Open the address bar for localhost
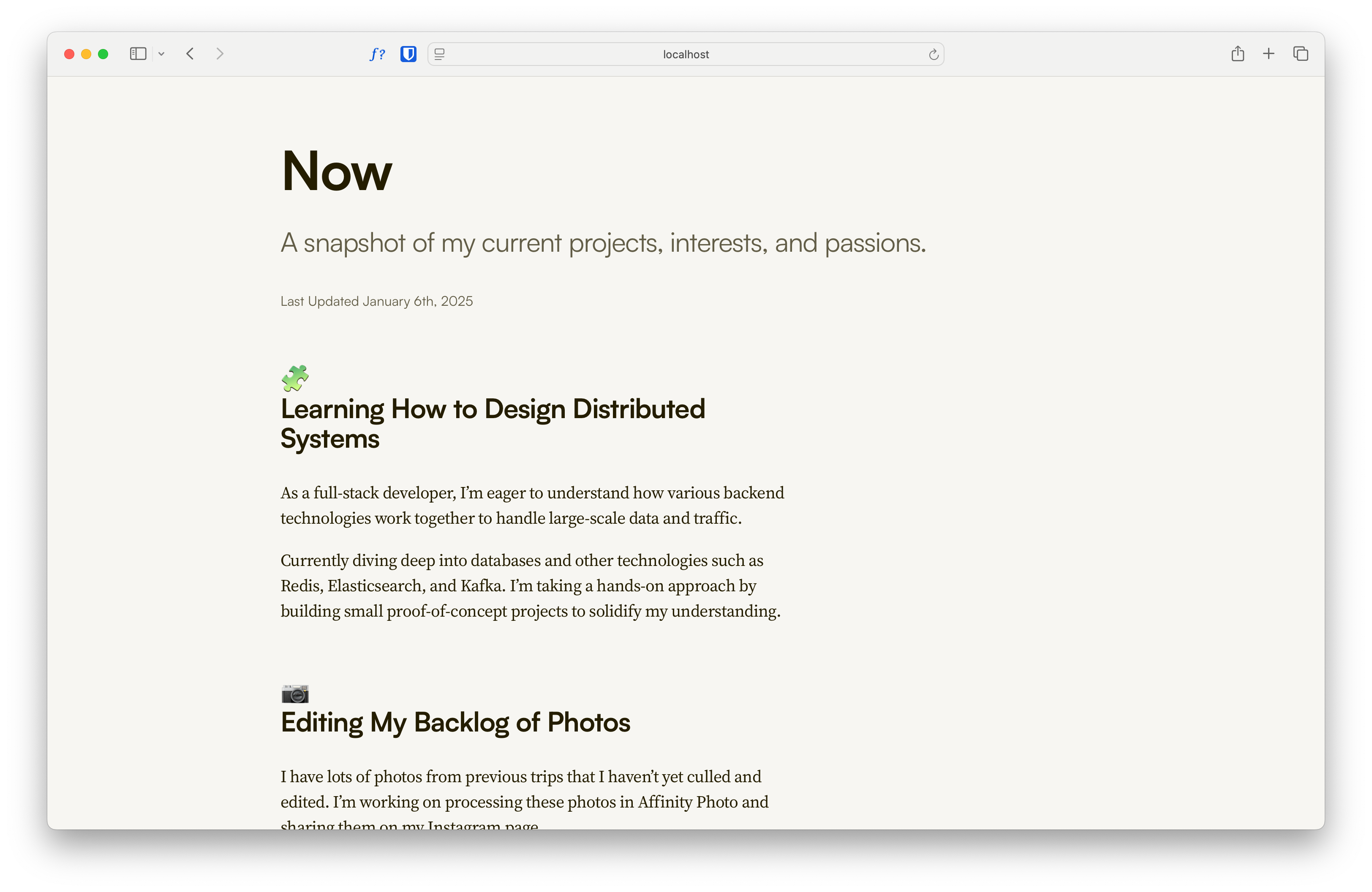This screenshot has height=892, width=1372. pos(686,54)
